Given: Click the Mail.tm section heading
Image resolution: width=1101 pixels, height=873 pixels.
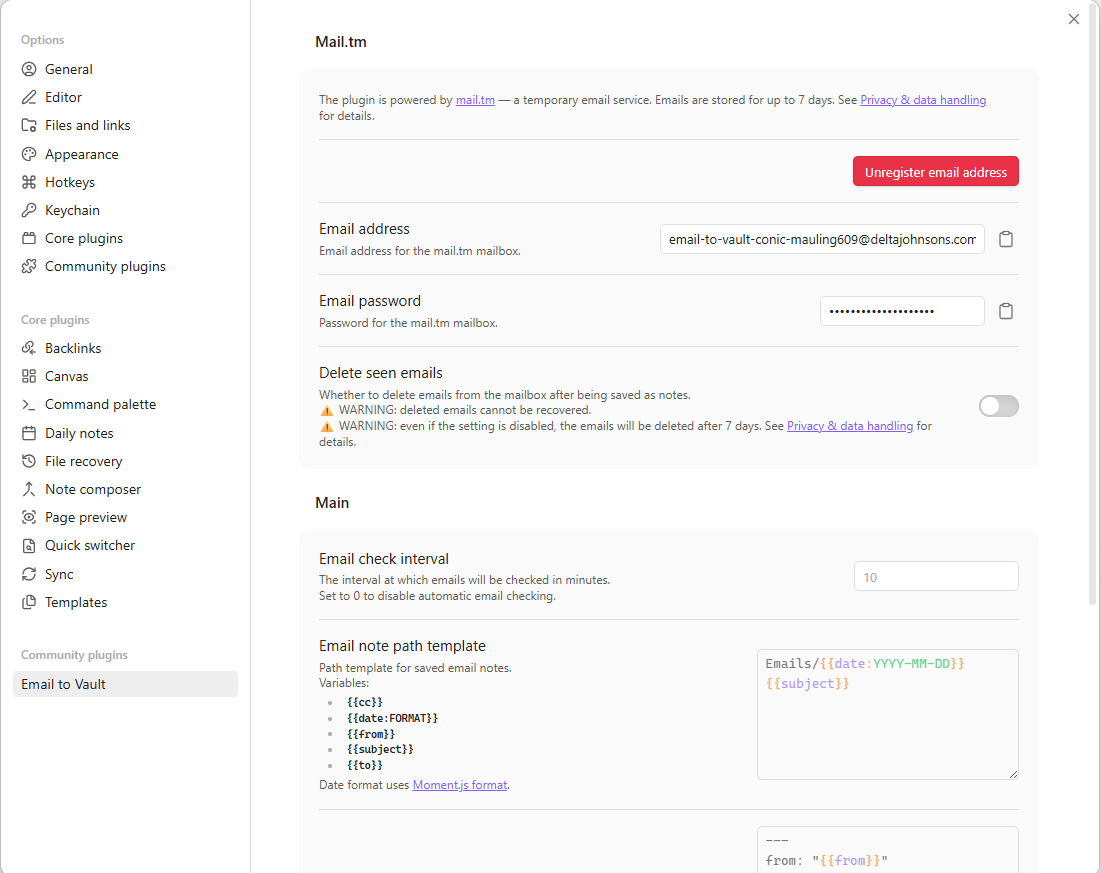Looking at the screenshot, I should pyautogui.click(x=341, y=41).
